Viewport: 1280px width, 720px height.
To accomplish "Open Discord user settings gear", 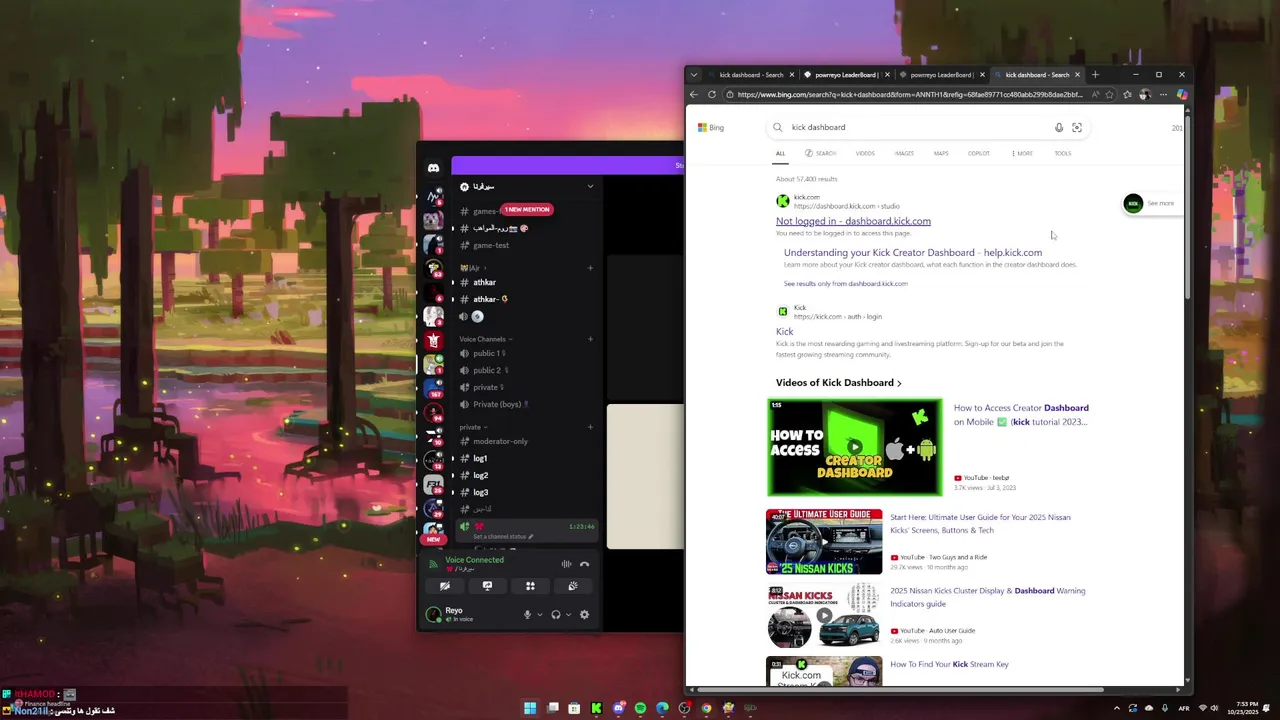I will (584, 615).
